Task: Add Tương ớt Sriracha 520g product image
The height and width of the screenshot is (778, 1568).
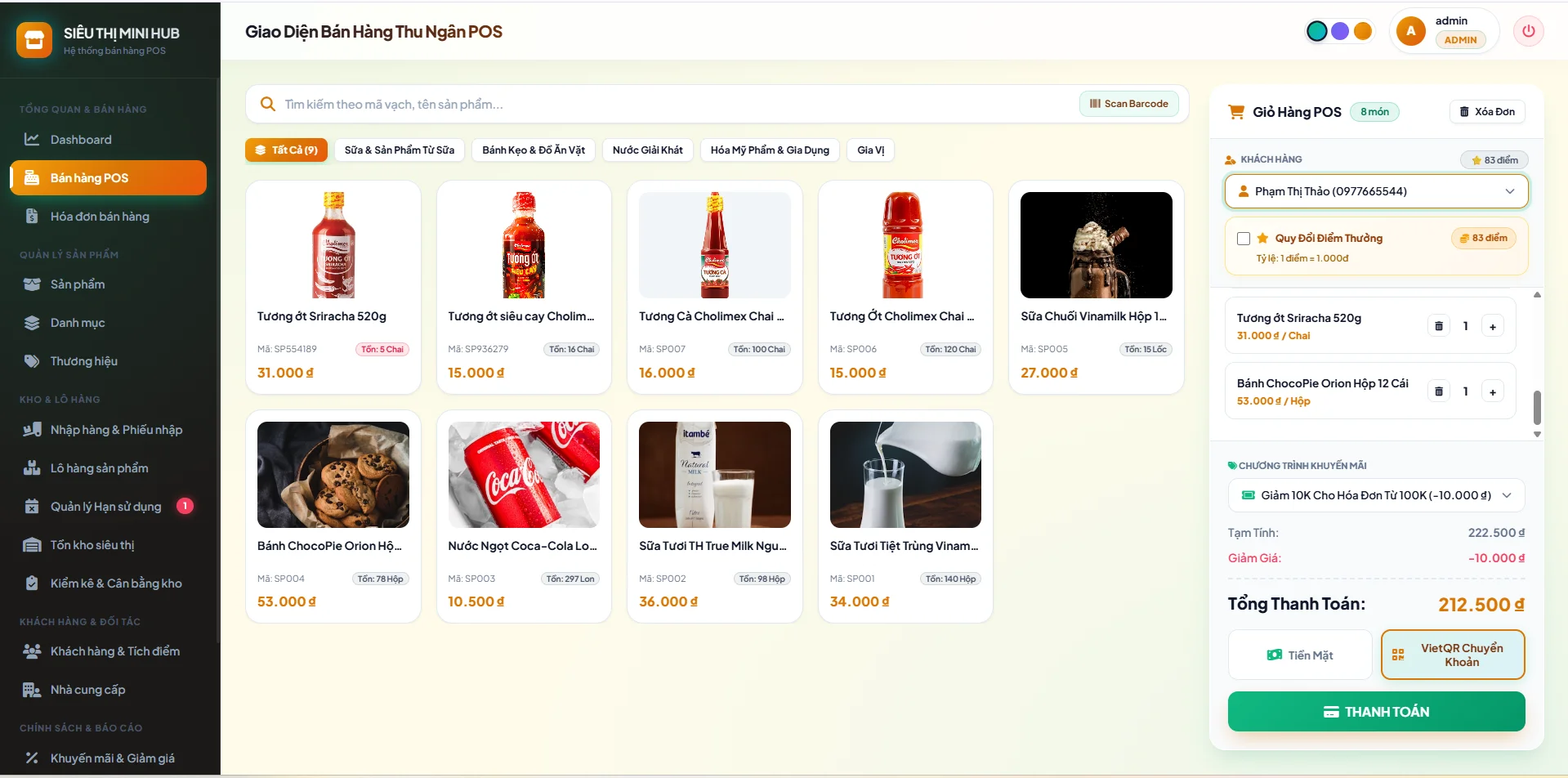Action: point(333,245)
